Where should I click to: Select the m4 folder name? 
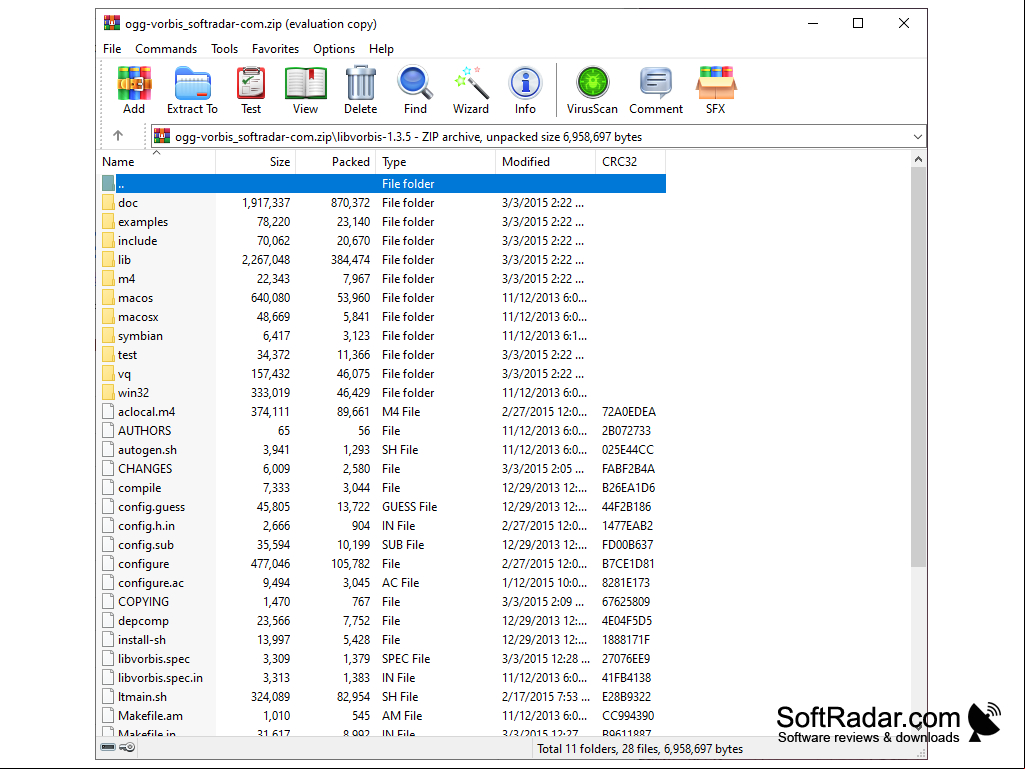tap(126, 279)
